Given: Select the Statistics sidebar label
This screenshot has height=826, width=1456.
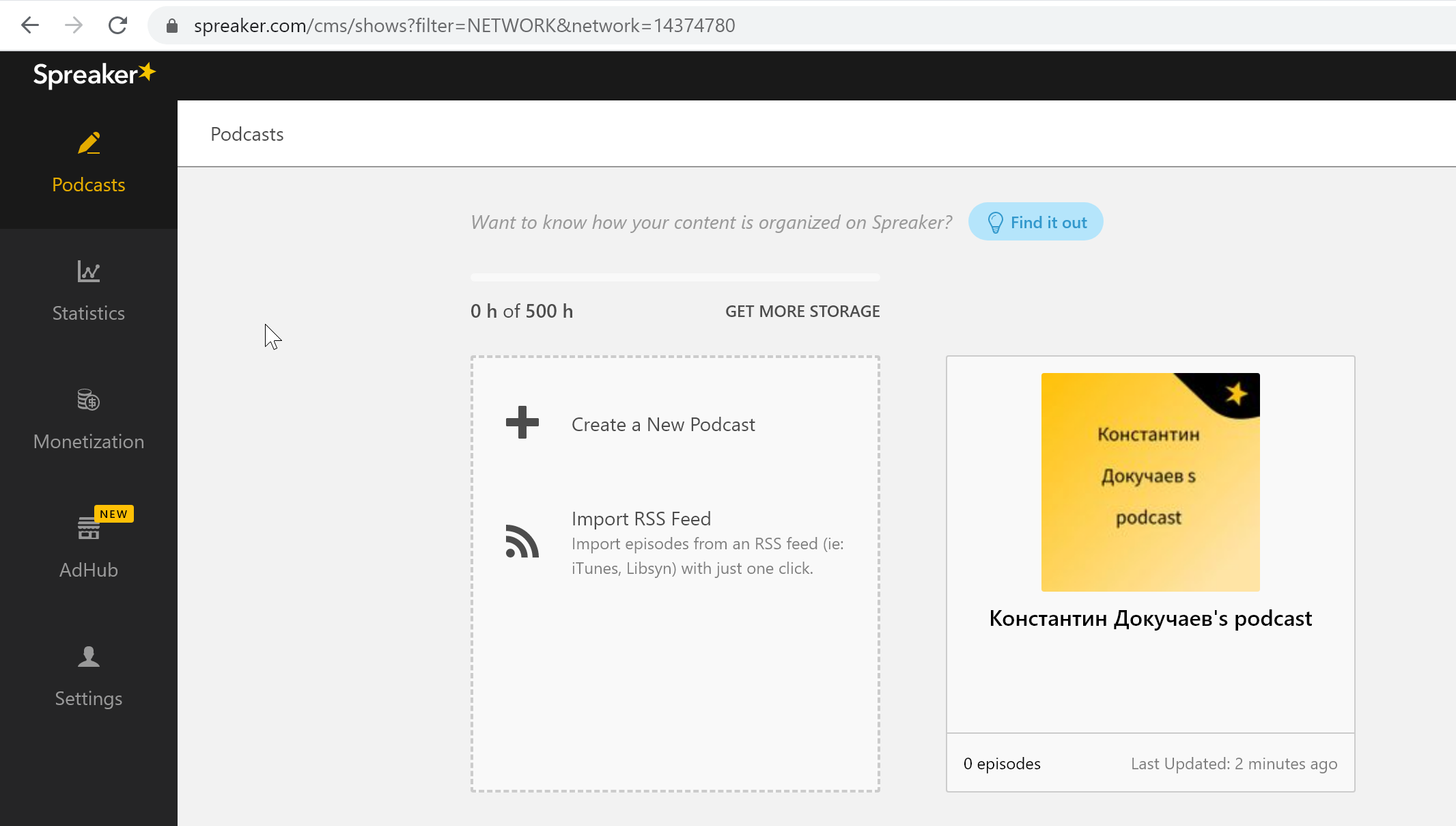Looking at the screenshot, I should (x=89, y=314).
